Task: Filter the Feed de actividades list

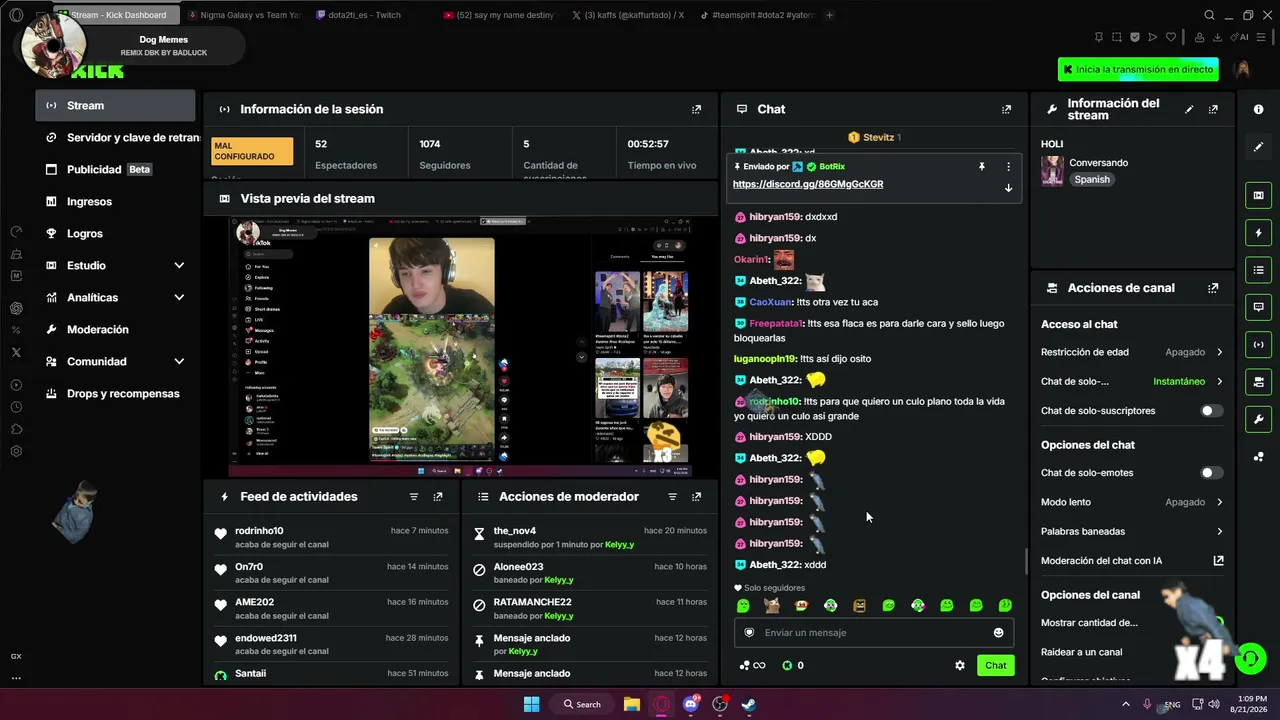Action: [x=414, y=497]
